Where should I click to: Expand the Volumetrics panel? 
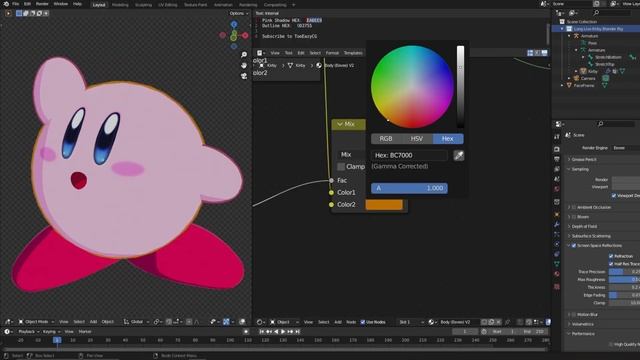(x=569, y=324)
